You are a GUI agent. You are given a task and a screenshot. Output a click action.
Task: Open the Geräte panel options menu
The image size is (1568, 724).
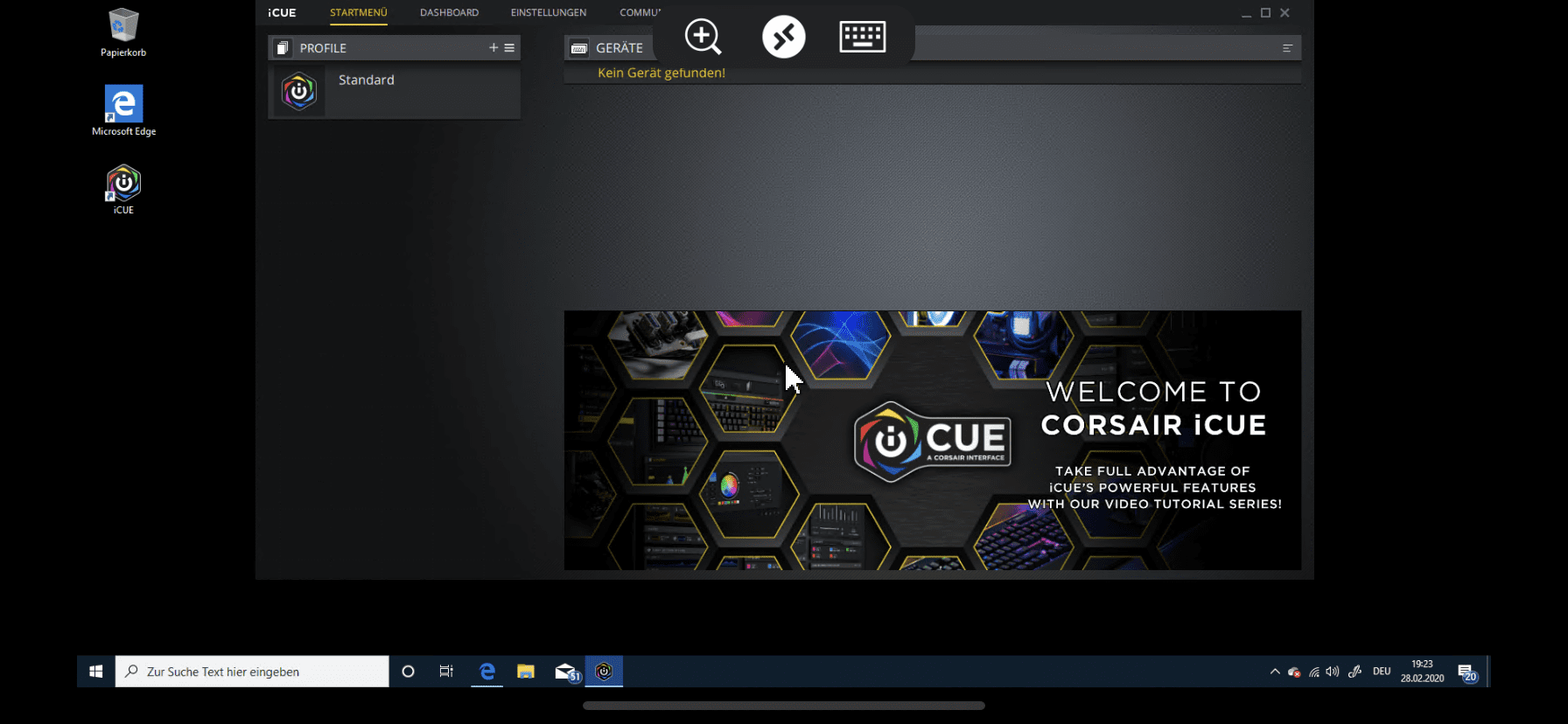coord(1287,48)
